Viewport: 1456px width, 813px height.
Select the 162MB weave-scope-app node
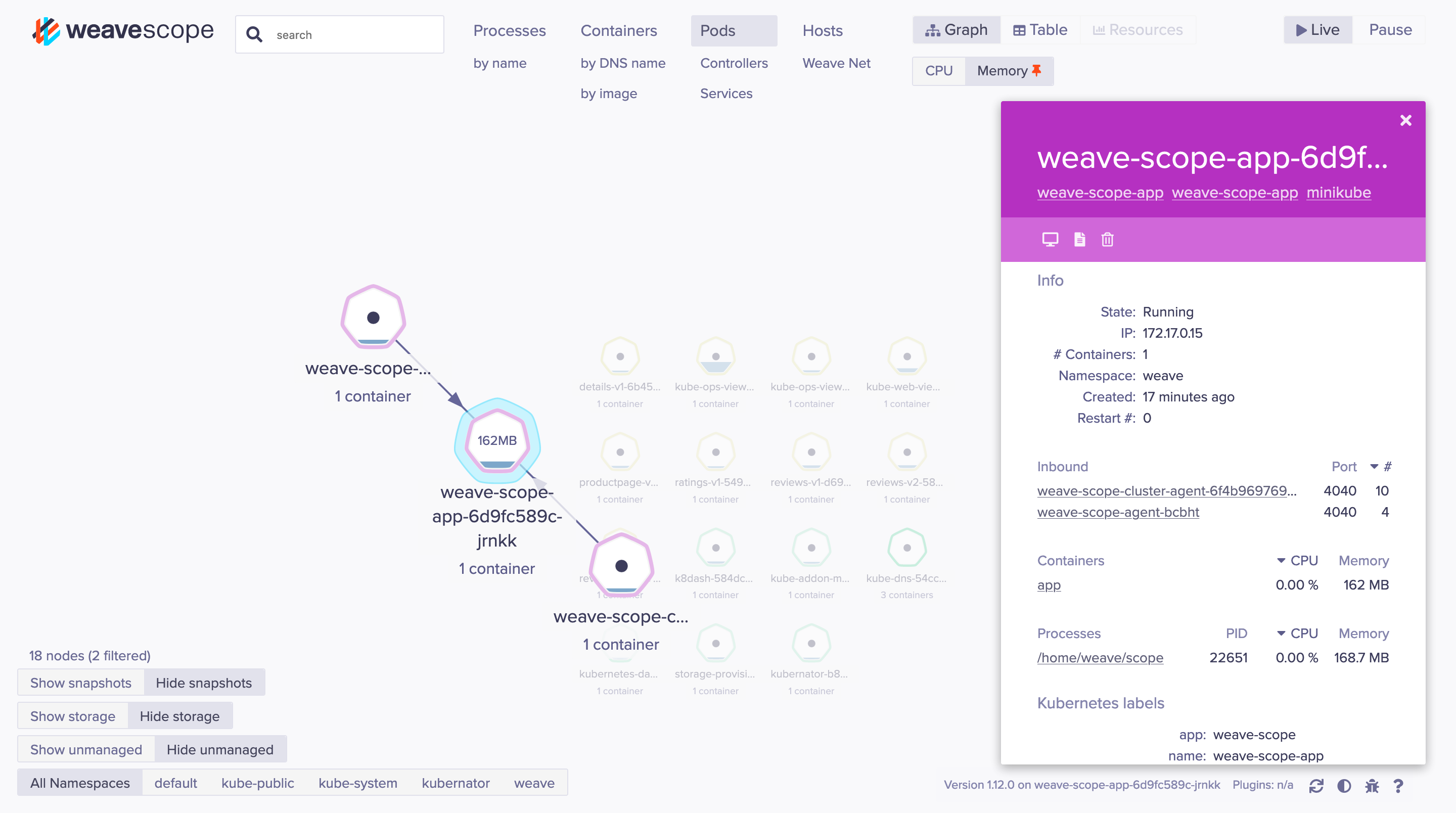point(497,441)
